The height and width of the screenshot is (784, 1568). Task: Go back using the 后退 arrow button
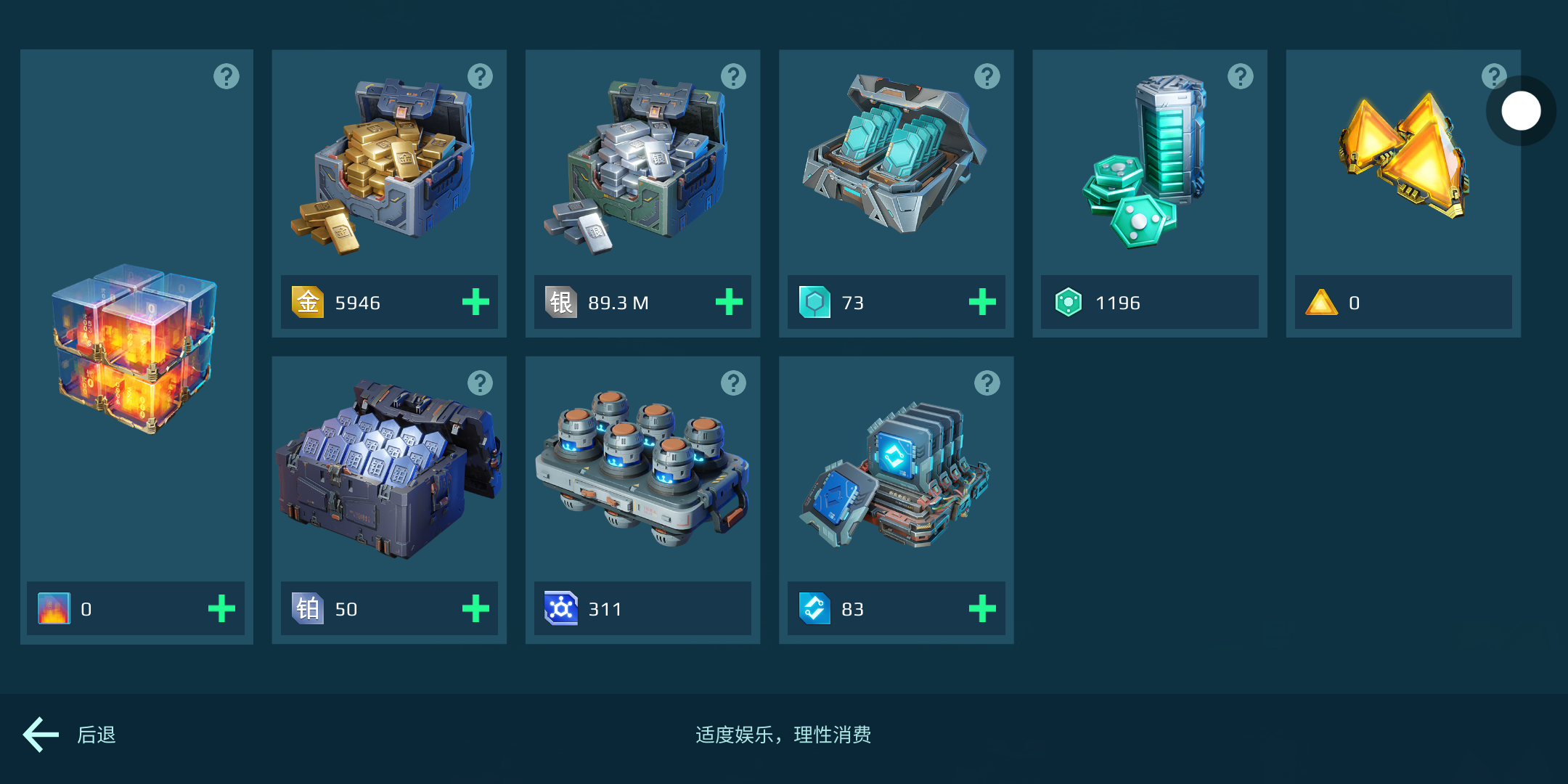[x=41, y=735]
